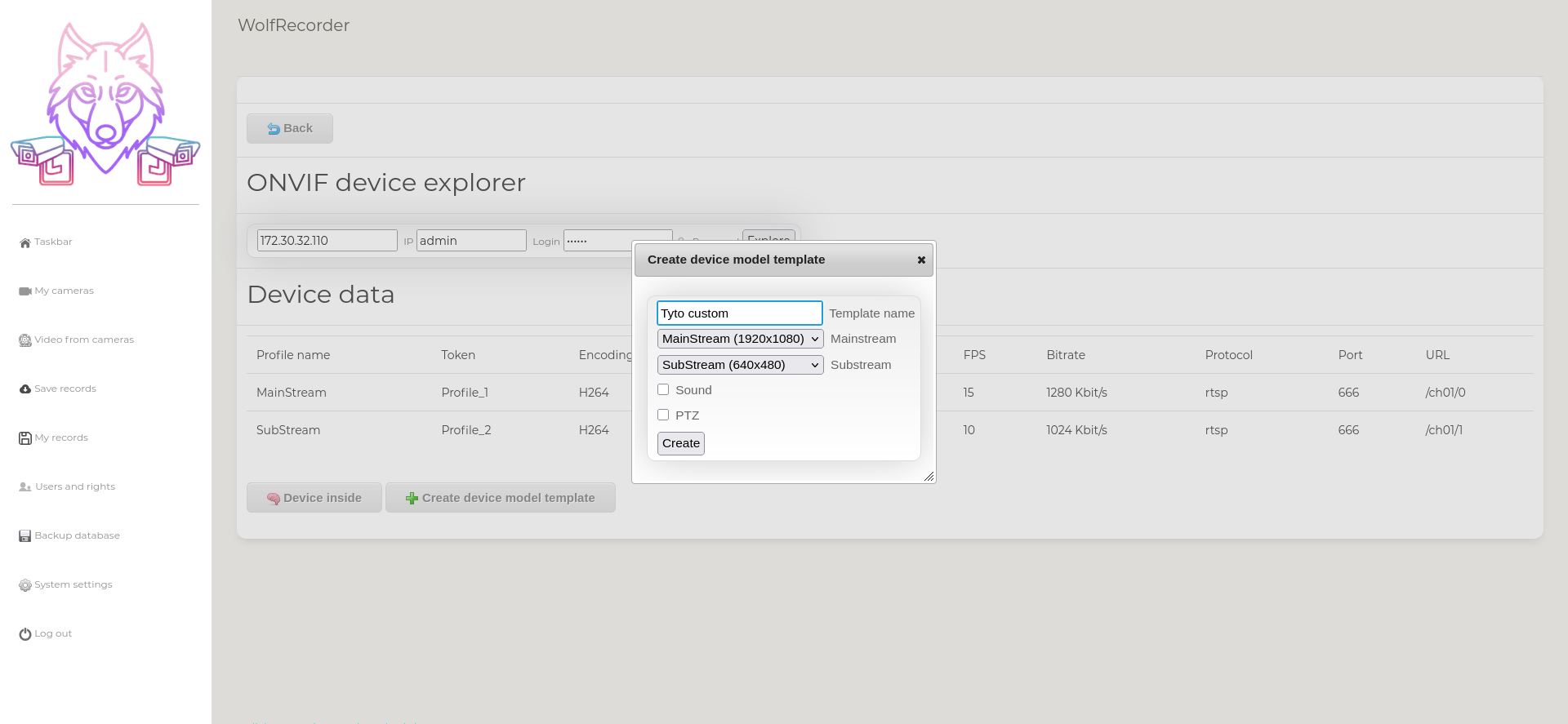
Task: Open the Substream profile dropdown
Action: (740, 365)
